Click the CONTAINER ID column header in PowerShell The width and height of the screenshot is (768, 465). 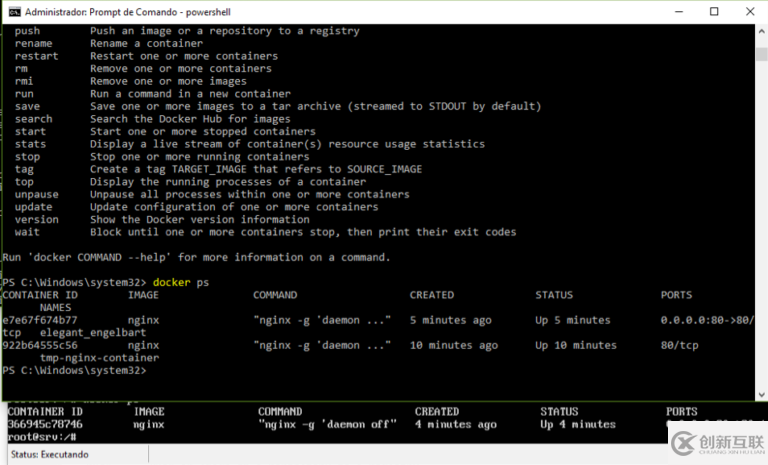click(x=40, y=295)
